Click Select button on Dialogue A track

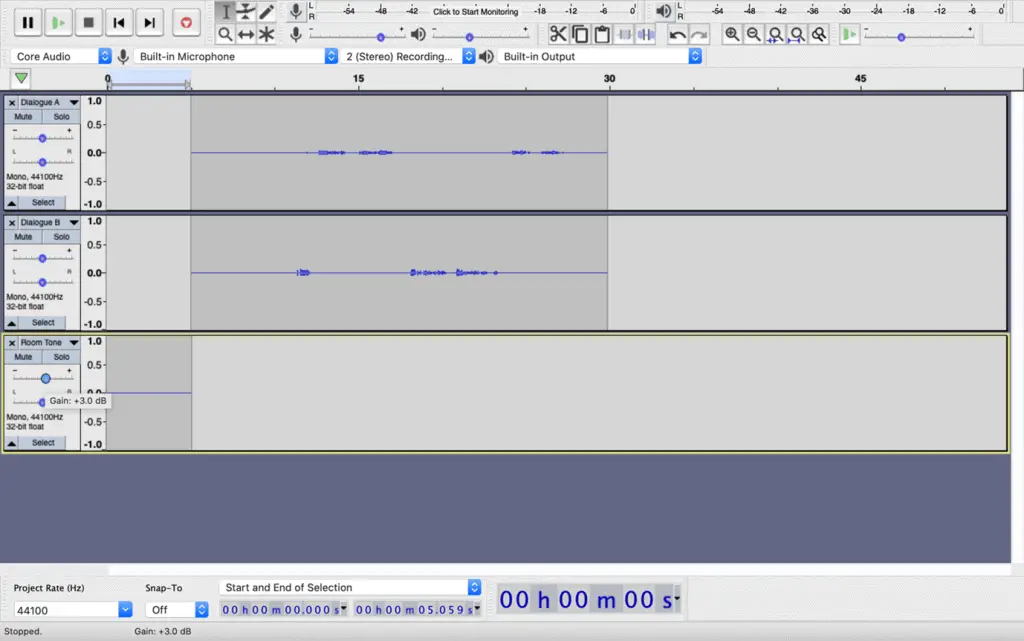click(43, 202)
